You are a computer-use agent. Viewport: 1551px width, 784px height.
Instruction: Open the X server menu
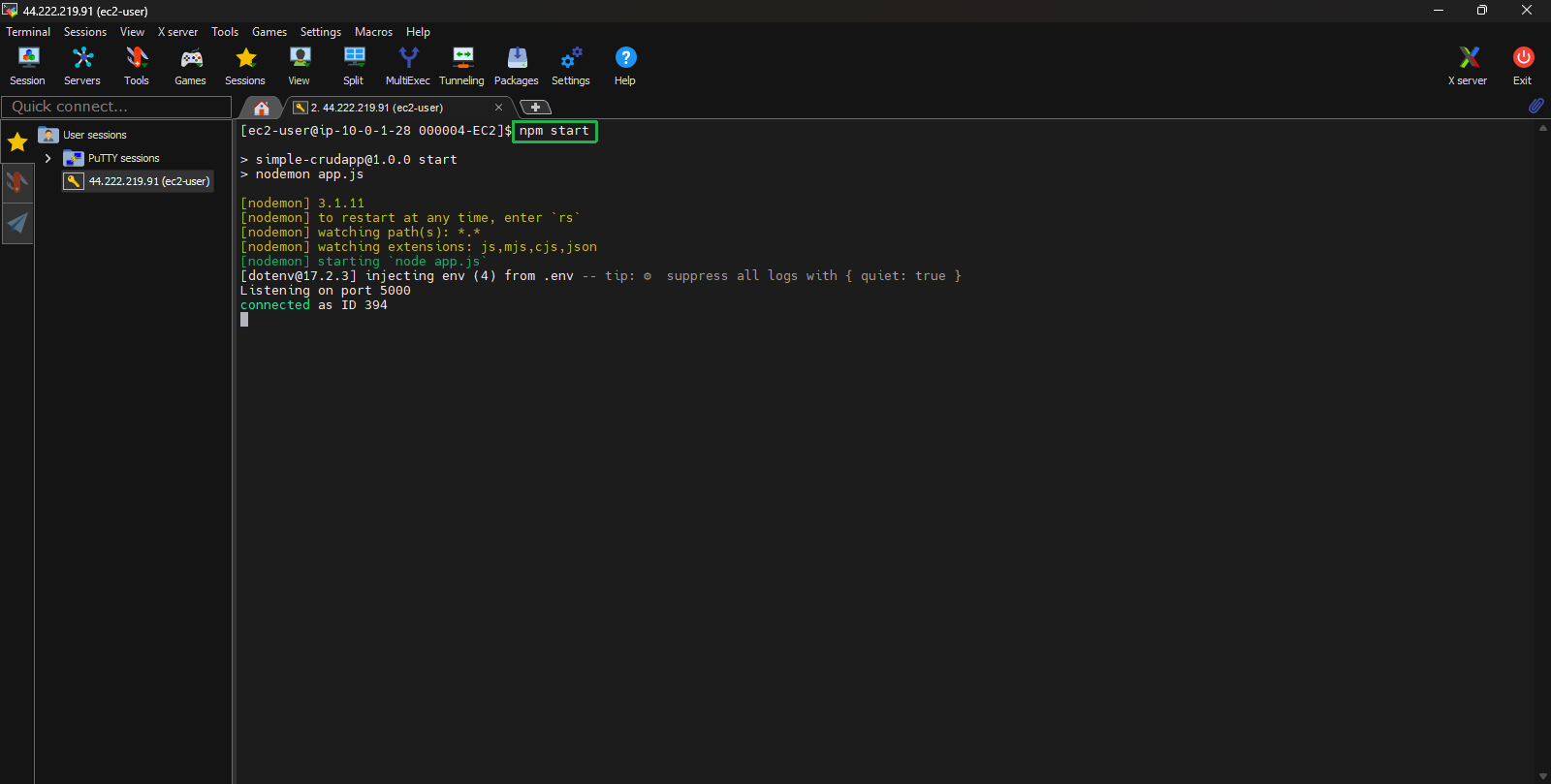coord(177,32)
